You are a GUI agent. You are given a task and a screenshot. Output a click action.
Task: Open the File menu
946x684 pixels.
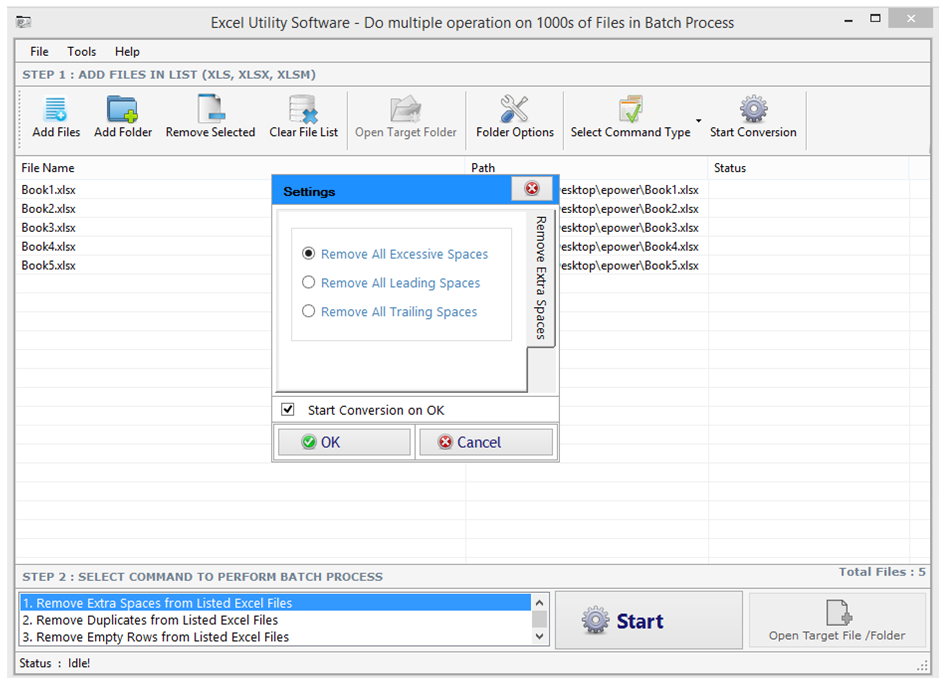coord(39,51)
